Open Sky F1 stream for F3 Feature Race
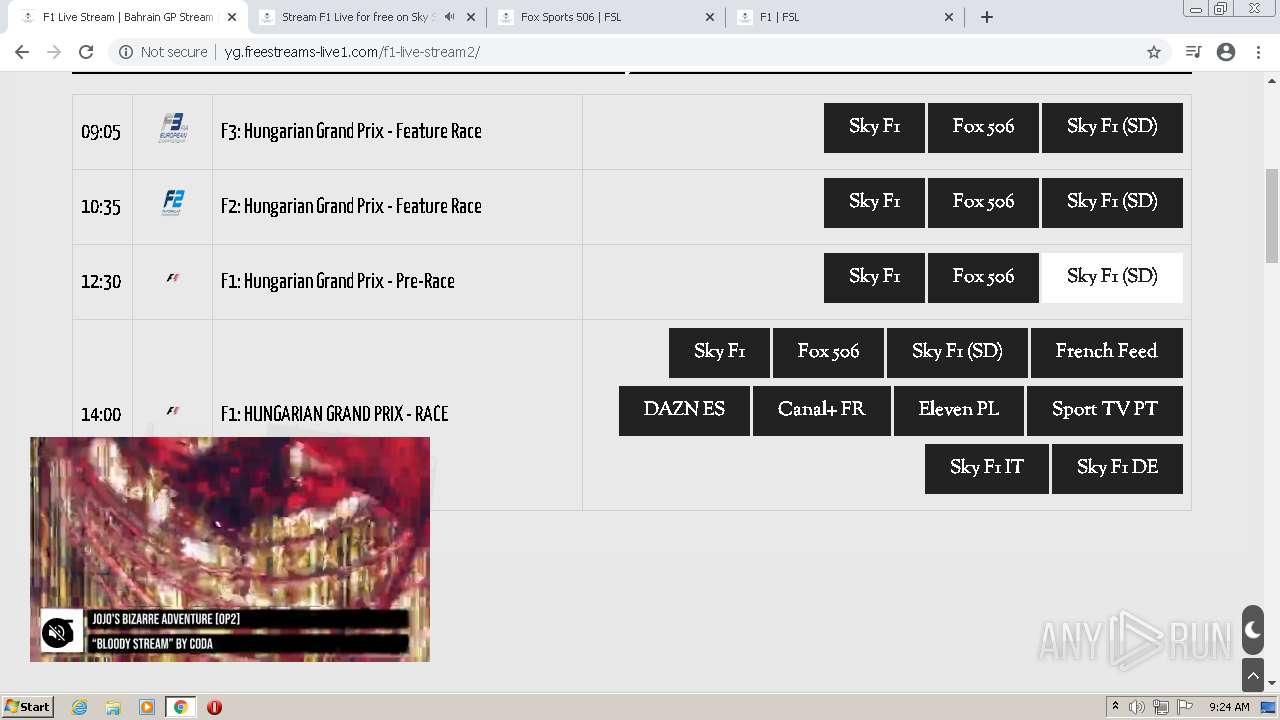 point(874,128)
